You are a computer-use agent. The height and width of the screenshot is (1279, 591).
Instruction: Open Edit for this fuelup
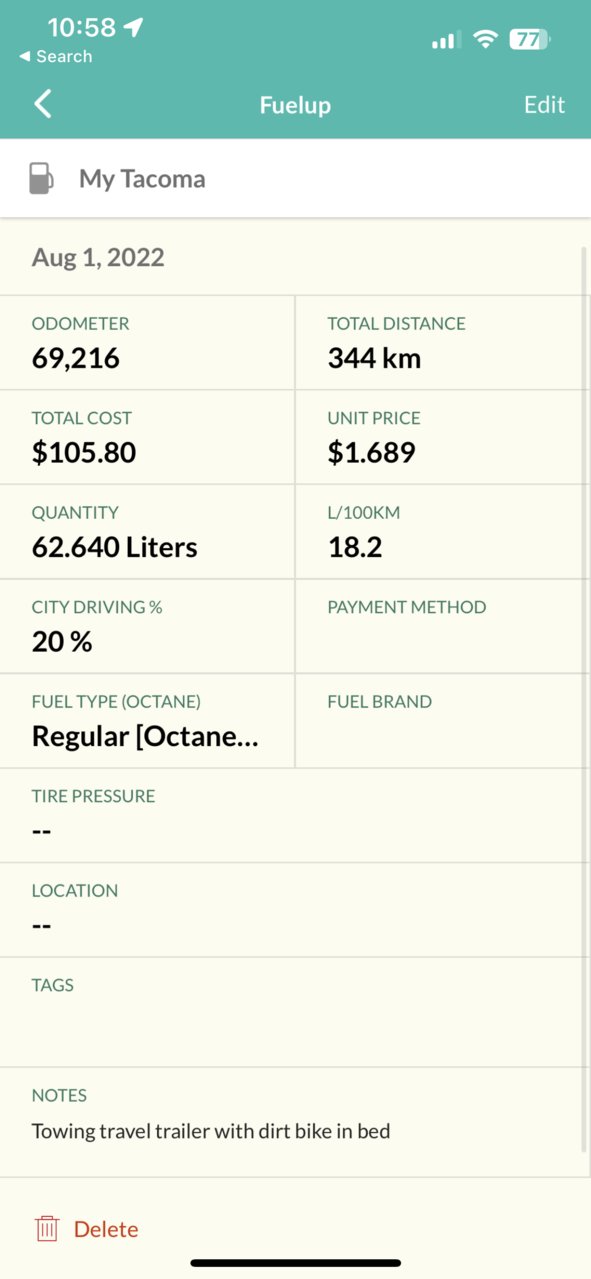[x=544, y=105]
